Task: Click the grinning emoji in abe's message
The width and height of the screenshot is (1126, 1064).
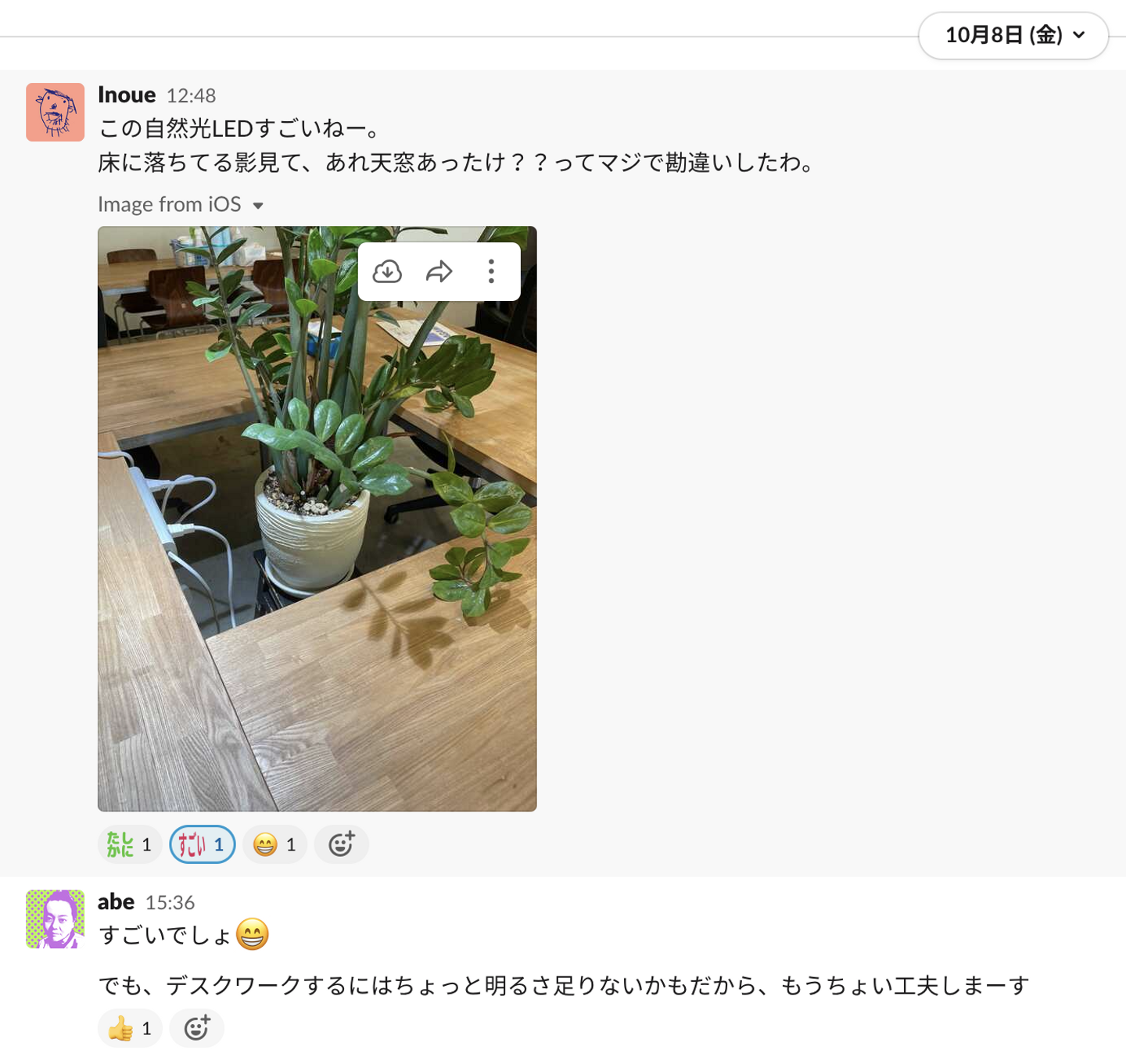Action: point(252,934)
